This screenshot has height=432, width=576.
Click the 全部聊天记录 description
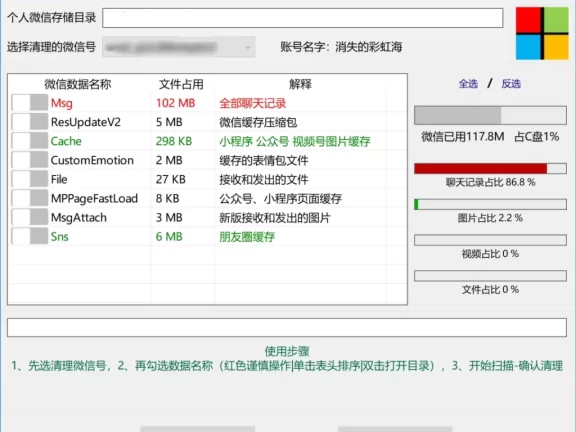(252, 103)
